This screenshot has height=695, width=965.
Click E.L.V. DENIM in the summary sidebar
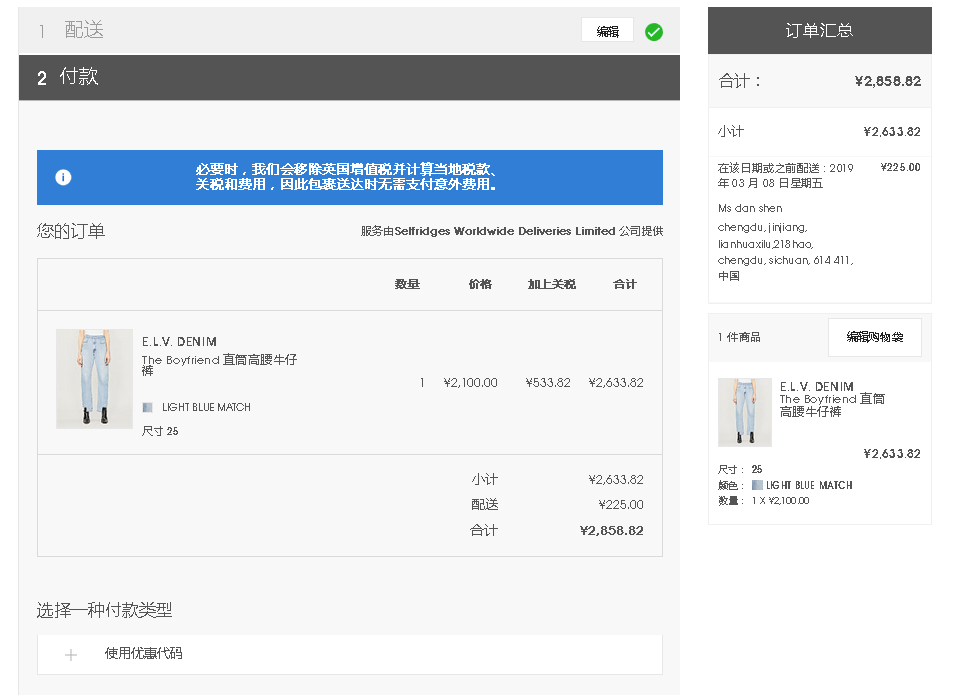(x=816, y=387)
